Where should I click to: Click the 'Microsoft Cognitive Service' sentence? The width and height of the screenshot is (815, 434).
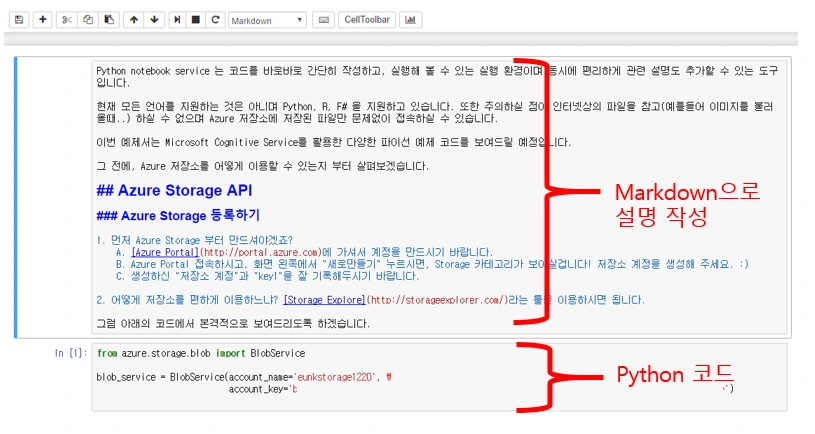pos(334,142)
